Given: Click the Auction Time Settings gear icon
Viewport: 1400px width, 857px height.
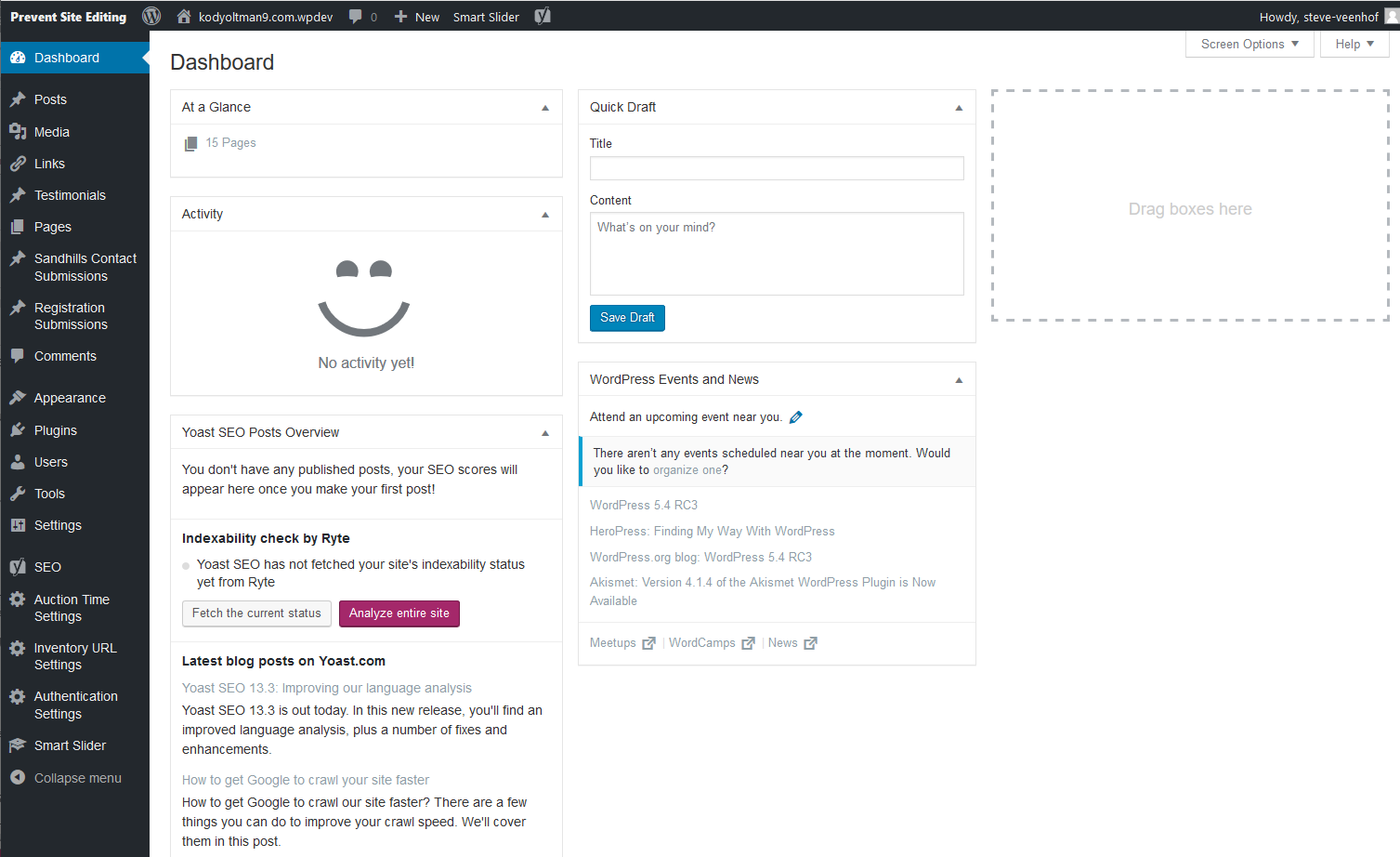Looking at the screenshot, I should [x=18, y=600].
